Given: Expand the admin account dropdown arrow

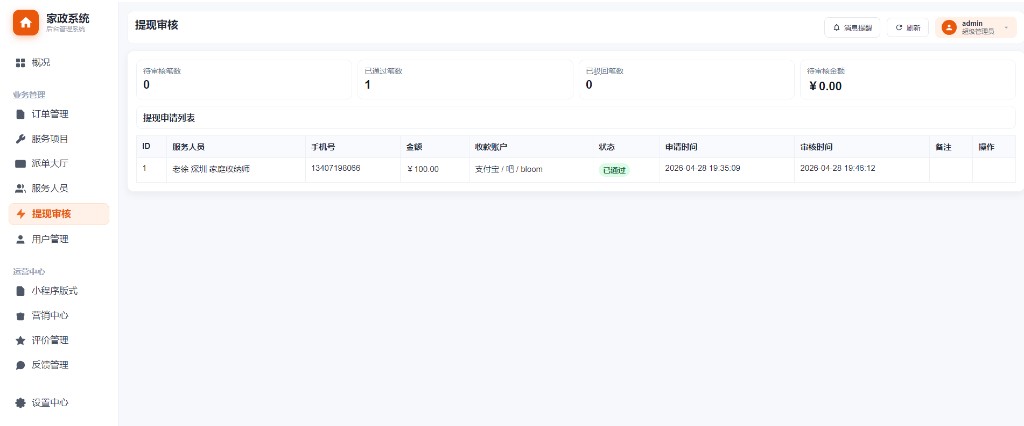Looking at the screenshot, I should pos(1006,27).
